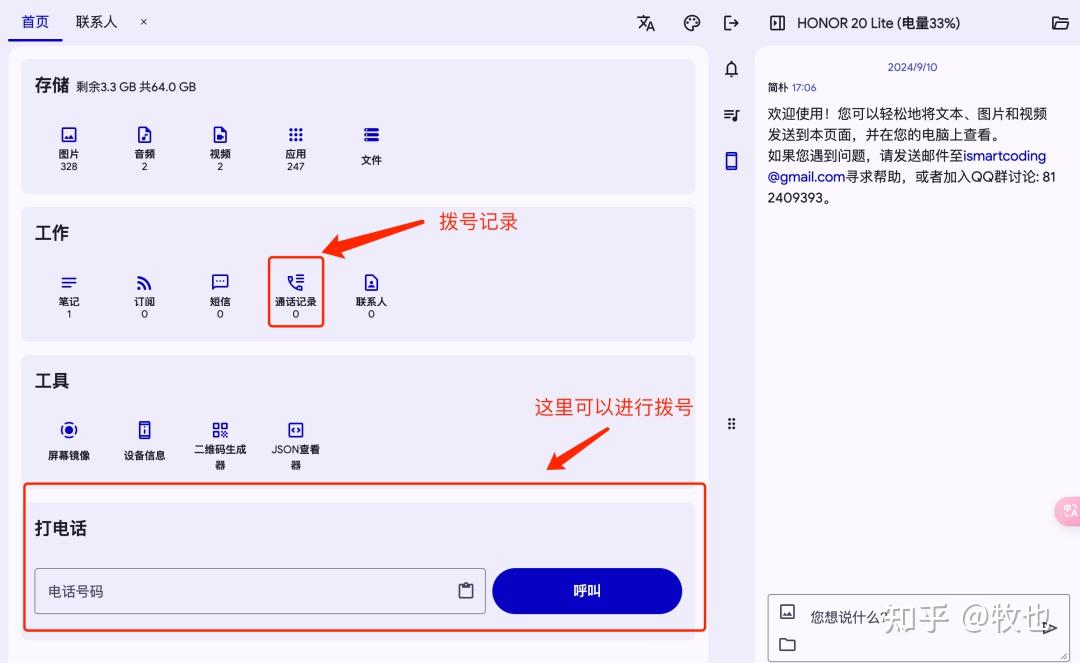The width and height of the screenshot is (1080, 663).
Task: Open 订阅 (Feeds) in the work section
Action: tap(145, 295)
